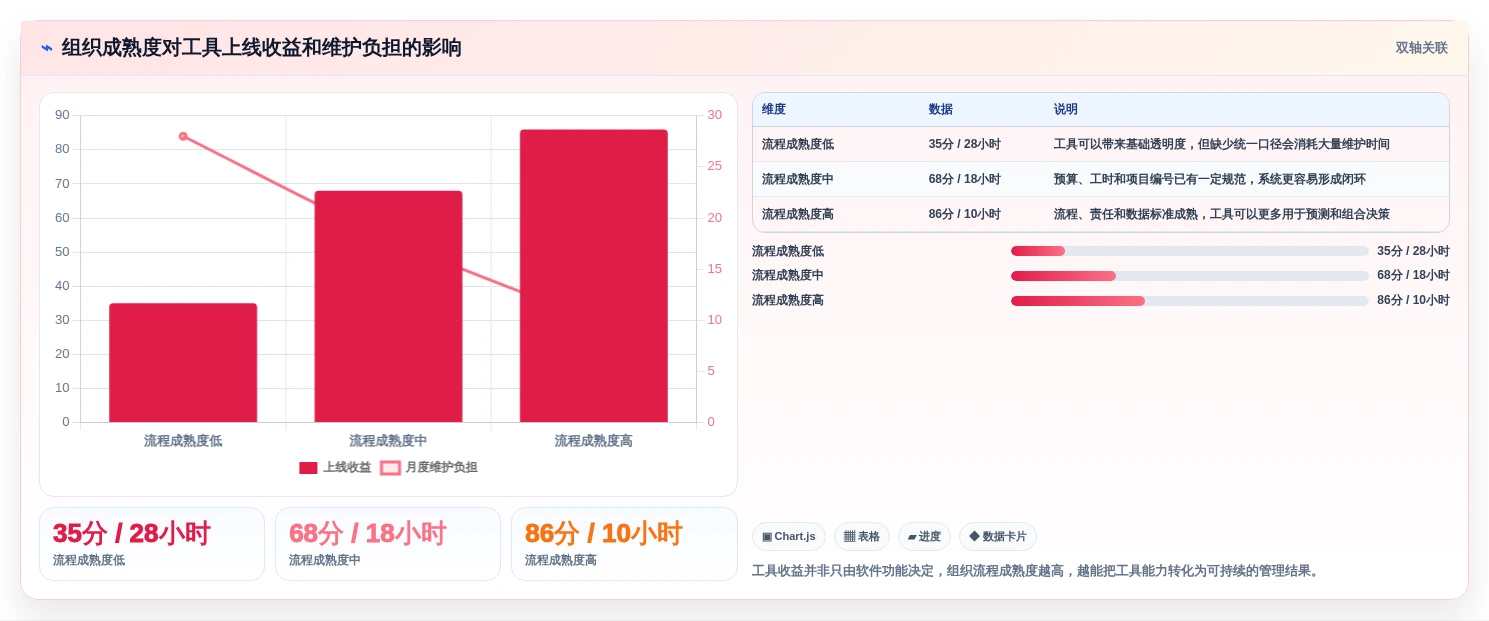
Task: Click the right axis value 30
Action: [714, 115]
